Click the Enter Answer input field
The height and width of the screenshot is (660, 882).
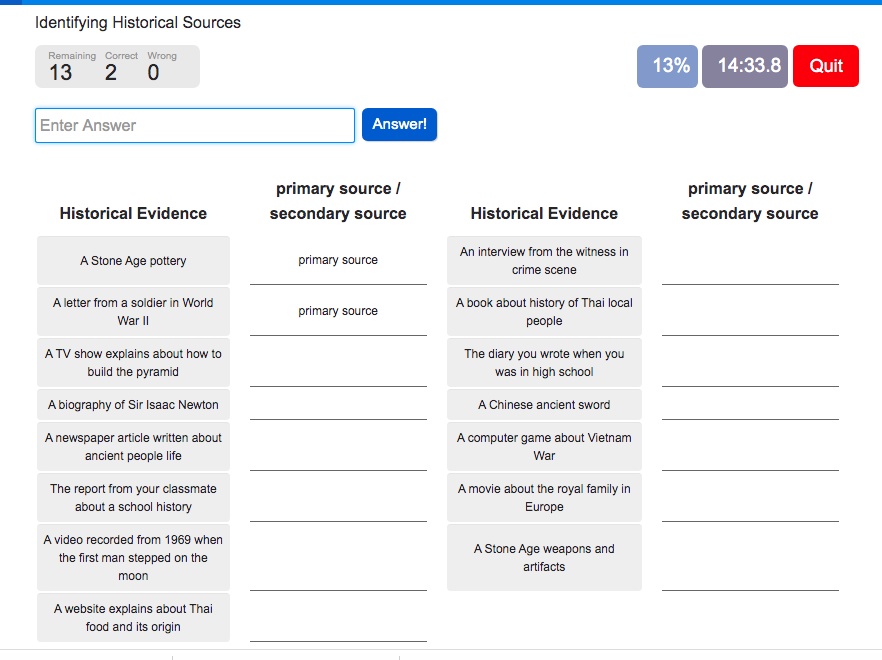point(195,125)
